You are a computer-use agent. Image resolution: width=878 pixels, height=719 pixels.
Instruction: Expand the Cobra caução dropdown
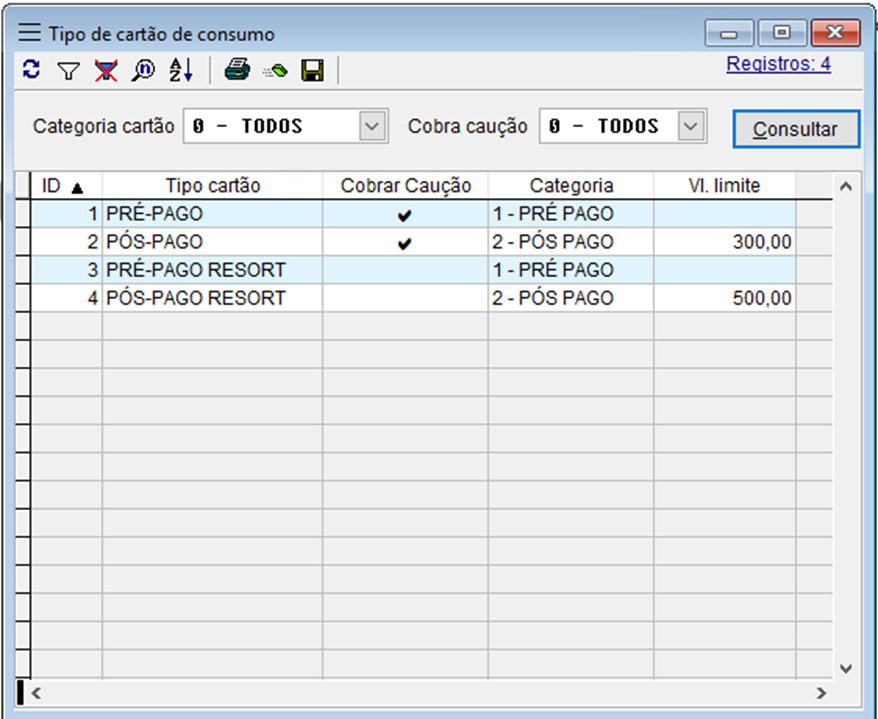[691, 127]
